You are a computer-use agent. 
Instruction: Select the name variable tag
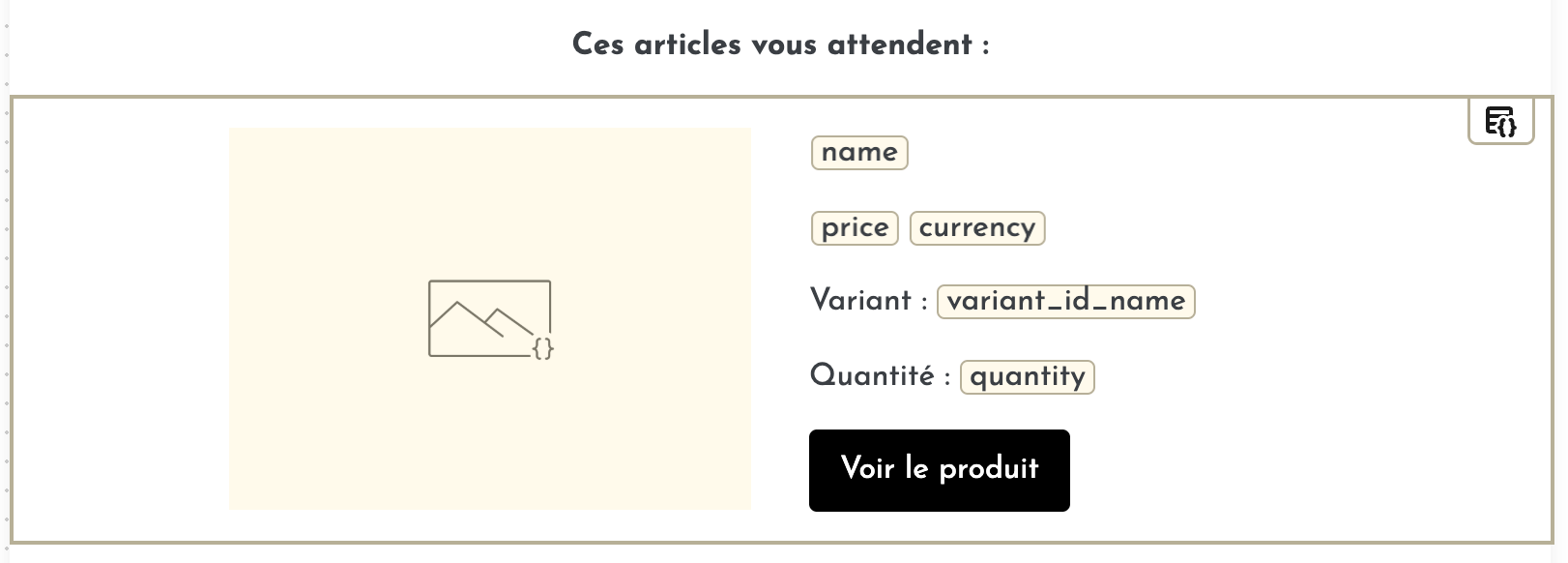[858, 152]
